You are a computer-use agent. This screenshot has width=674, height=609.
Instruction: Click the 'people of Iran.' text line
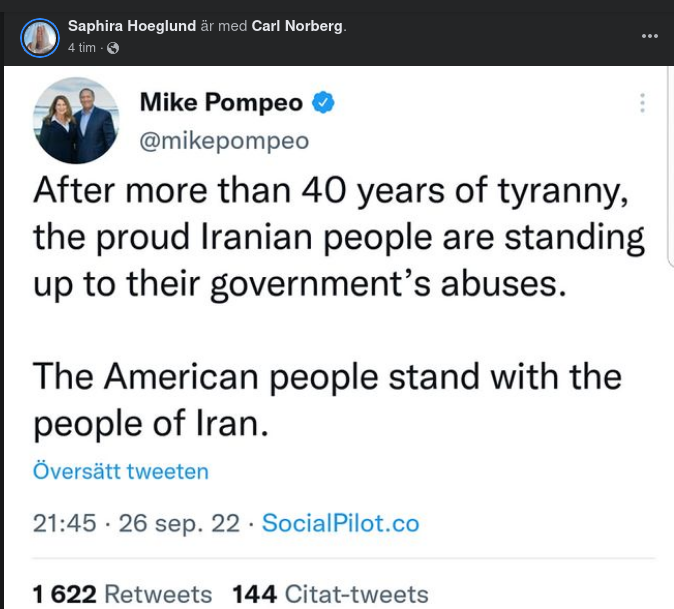[x=151, y=423]
